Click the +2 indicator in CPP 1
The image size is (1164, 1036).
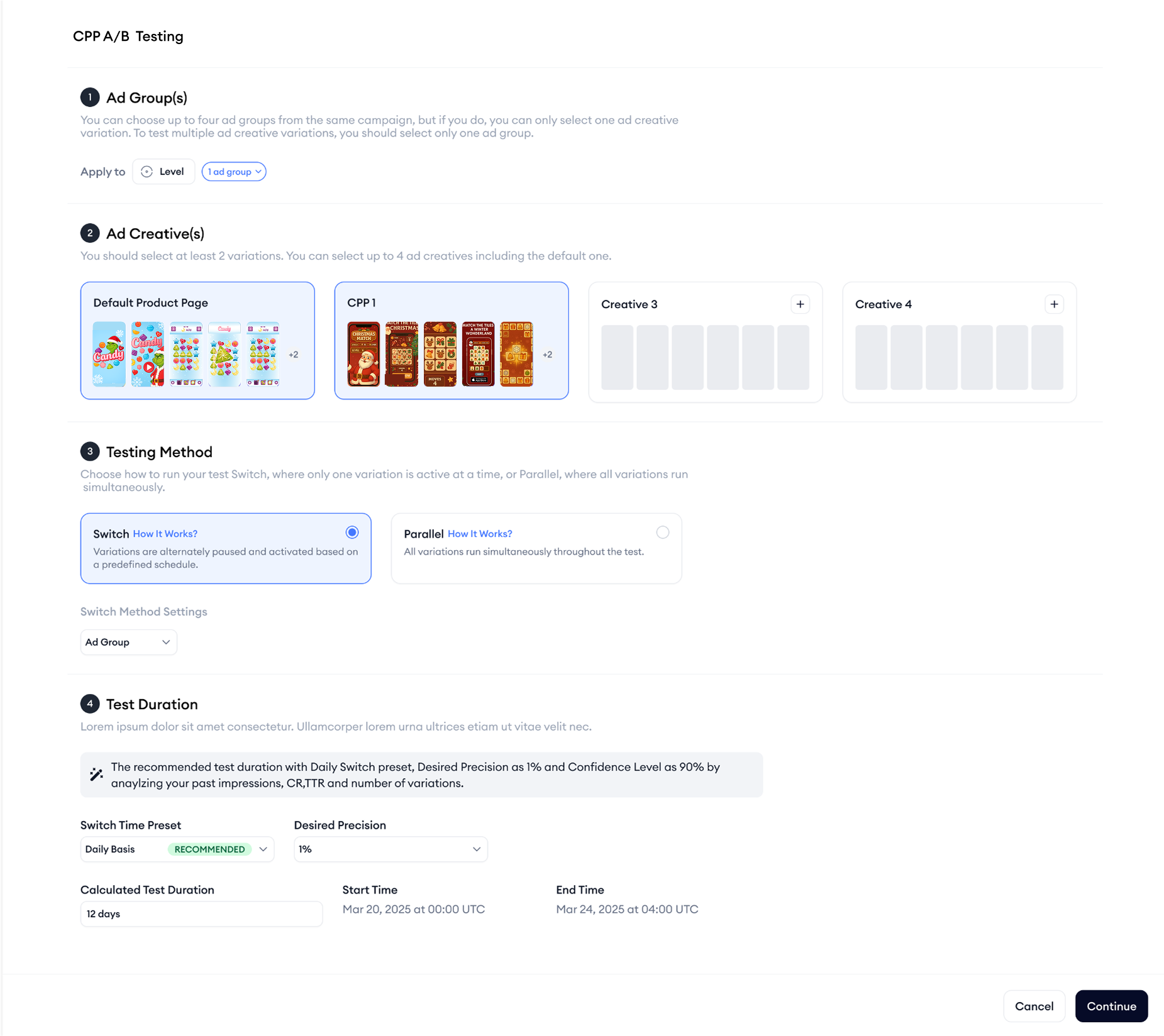(548, 355)
